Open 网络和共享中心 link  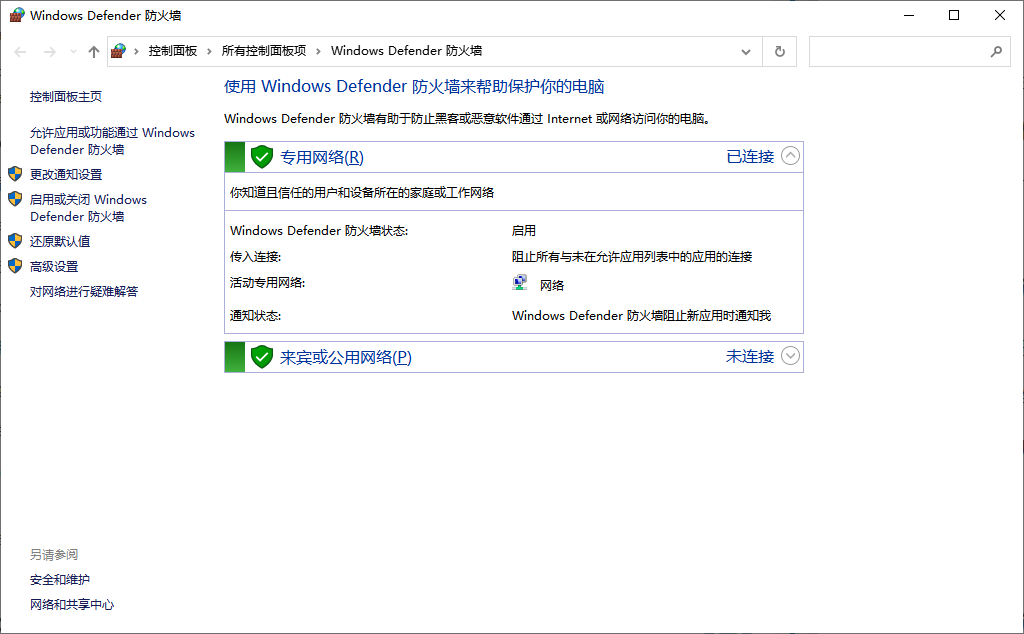72,604
